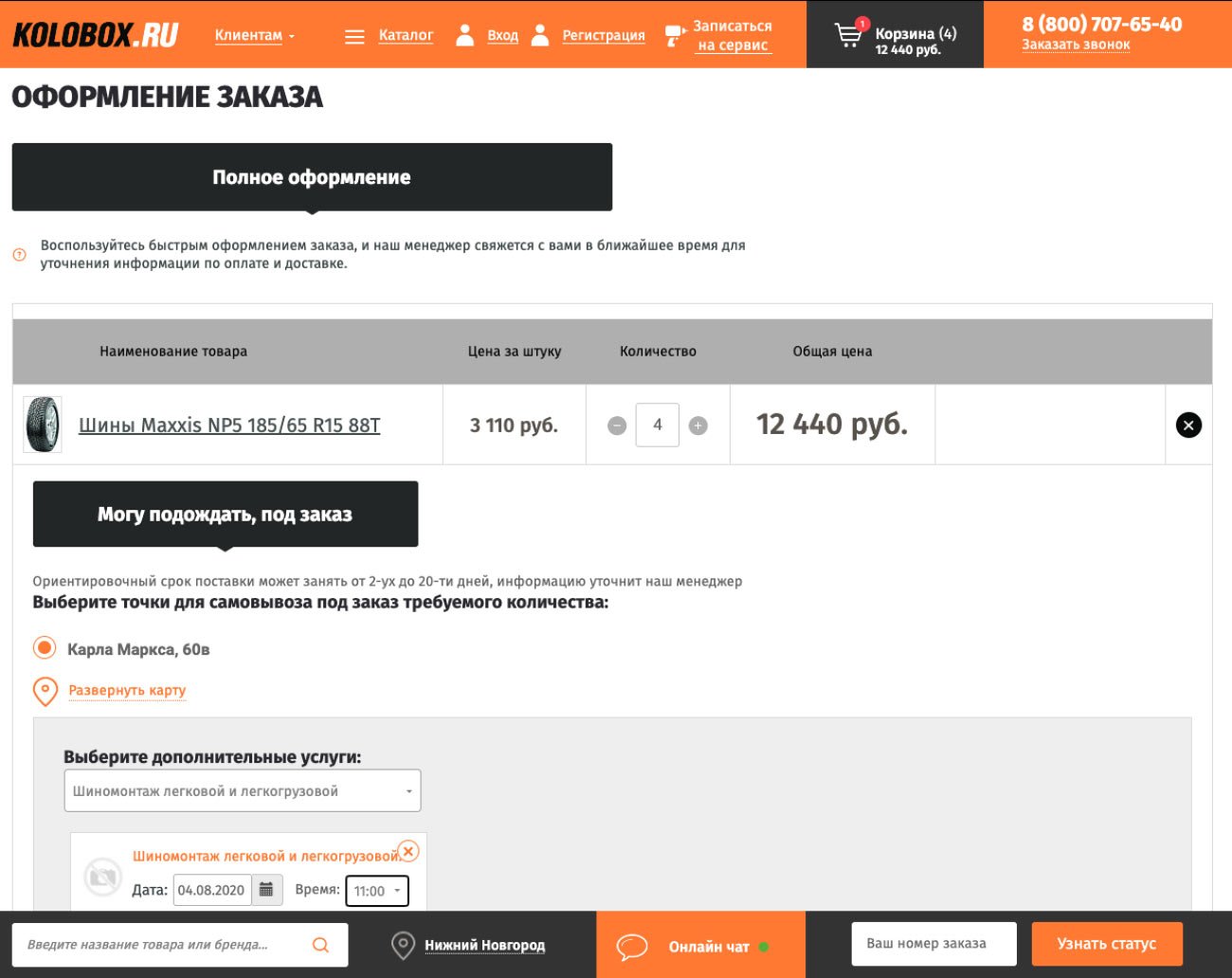Image resolution: width=1232 pixels, height=978 pixels.
Task: Click the location pin next to Нижний Новгород
Action: click(x=403, y=945)
